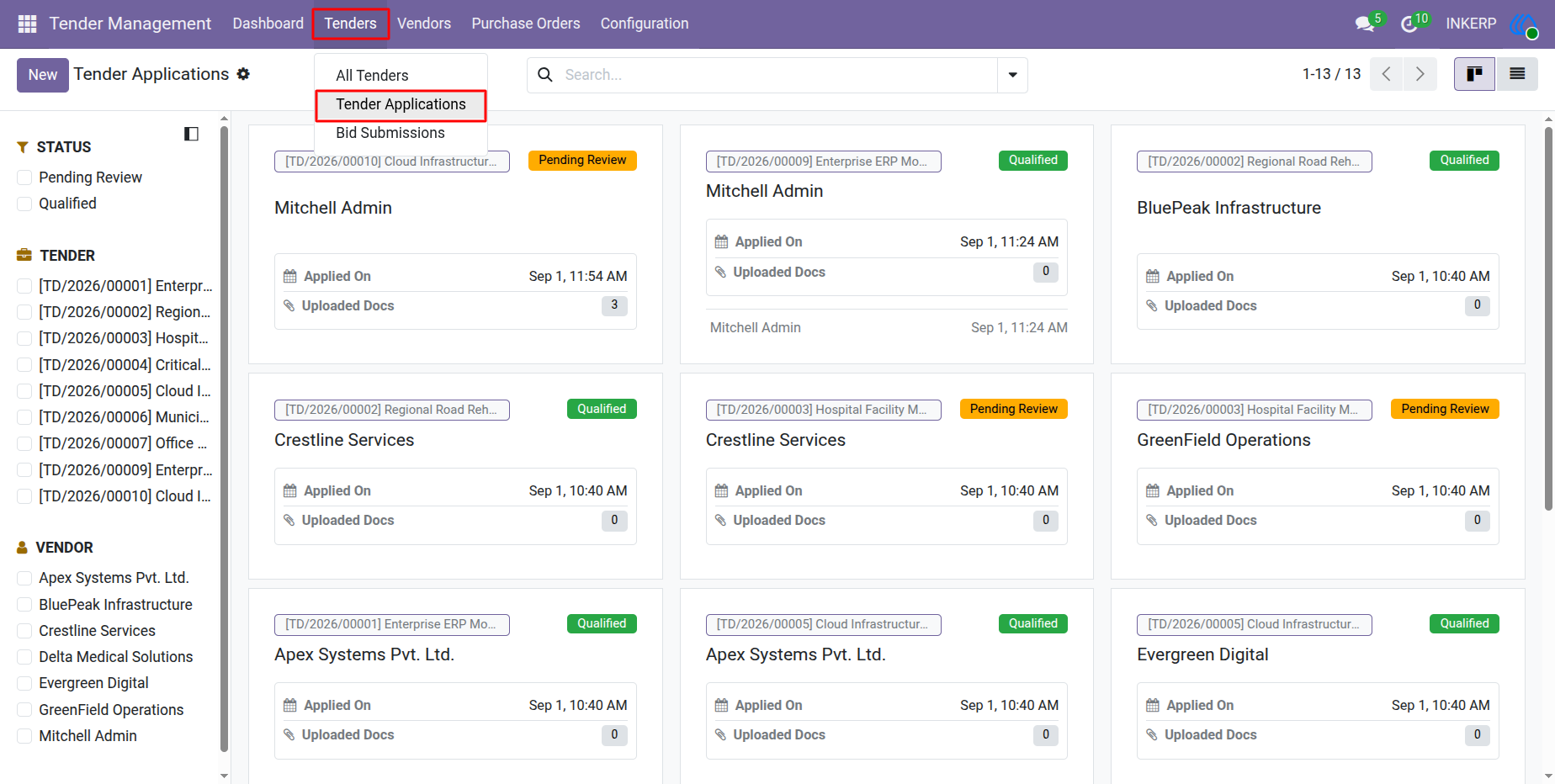
Task: Open the activities clock icon
Action: (x=1409, y=24)
